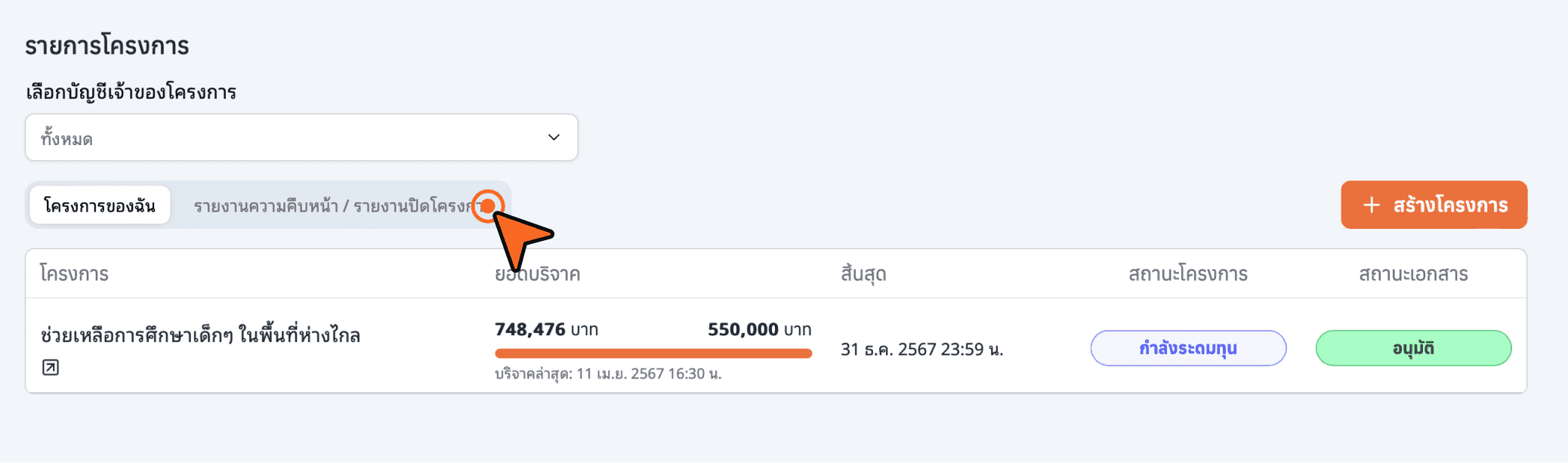Image resolution: width=1568 pixels, height=463 pixels.
Task: Select the สิ้นสุด column header
Action: (x=863, y=273)
